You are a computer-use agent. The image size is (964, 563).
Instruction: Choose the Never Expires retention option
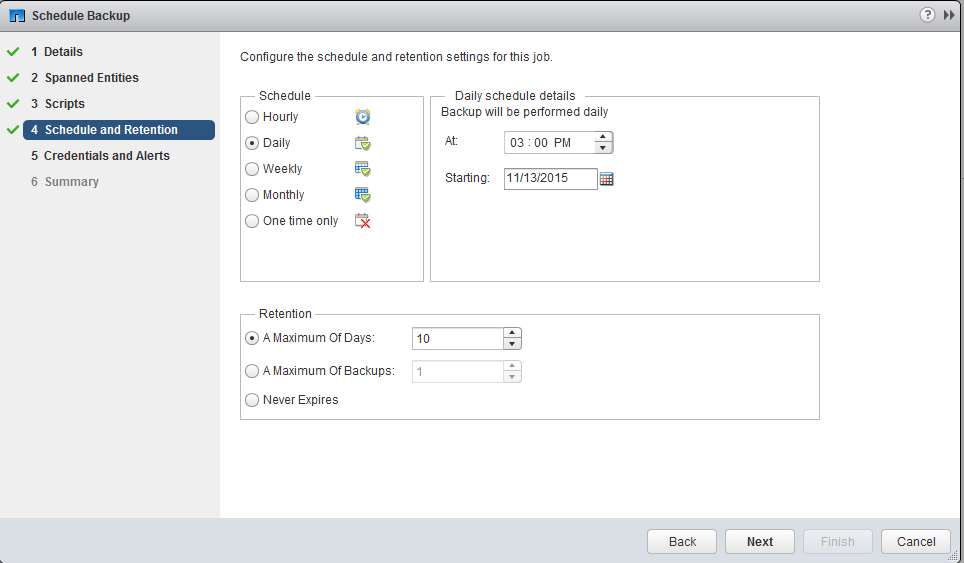(x=252, y=400)
